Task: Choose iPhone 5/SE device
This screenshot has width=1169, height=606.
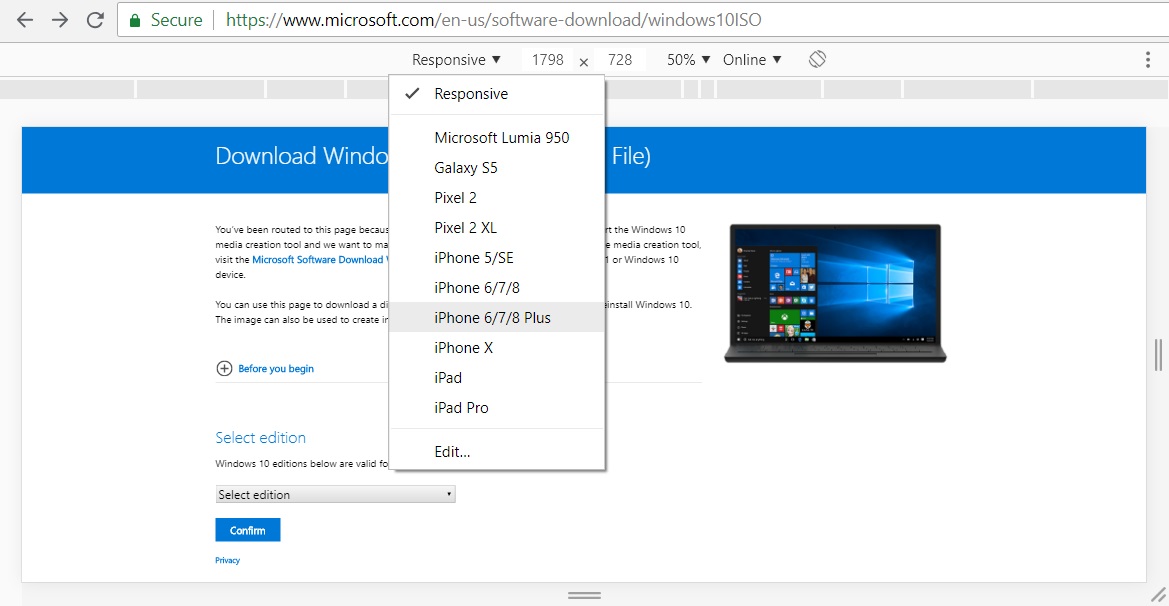Action: coord(497,258)
